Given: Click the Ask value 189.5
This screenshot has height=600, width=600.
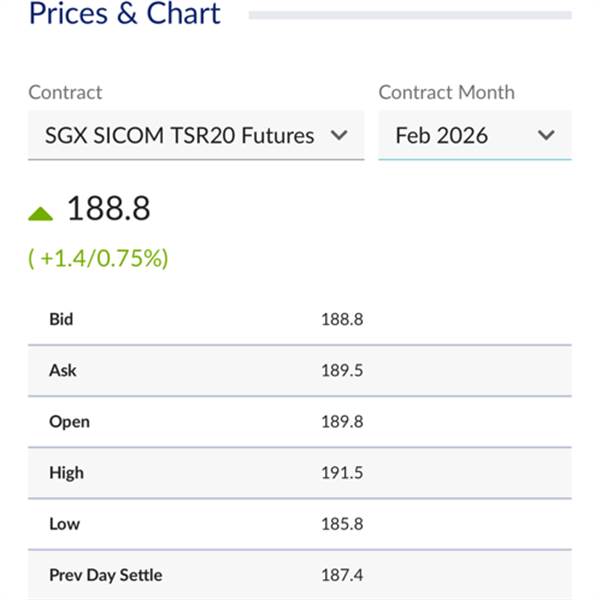Looking at the screenshot, I should [343, 371].
